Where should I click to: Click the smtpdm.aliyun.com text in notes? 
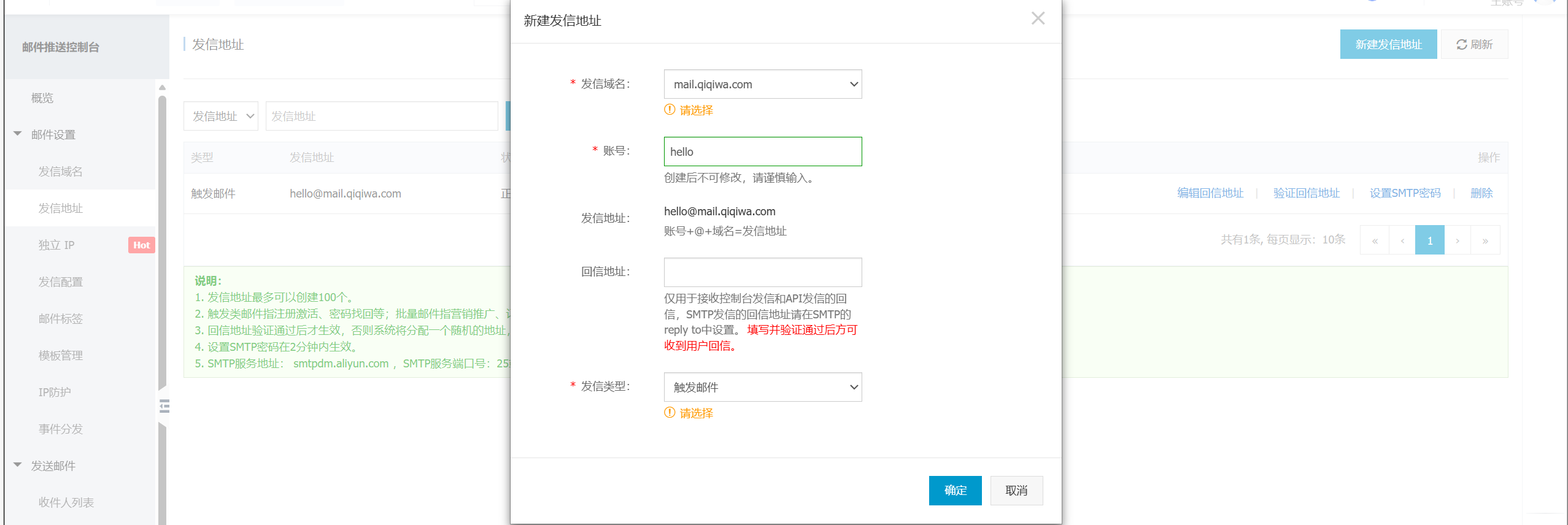pyautogui.click(x=341, y=364)
